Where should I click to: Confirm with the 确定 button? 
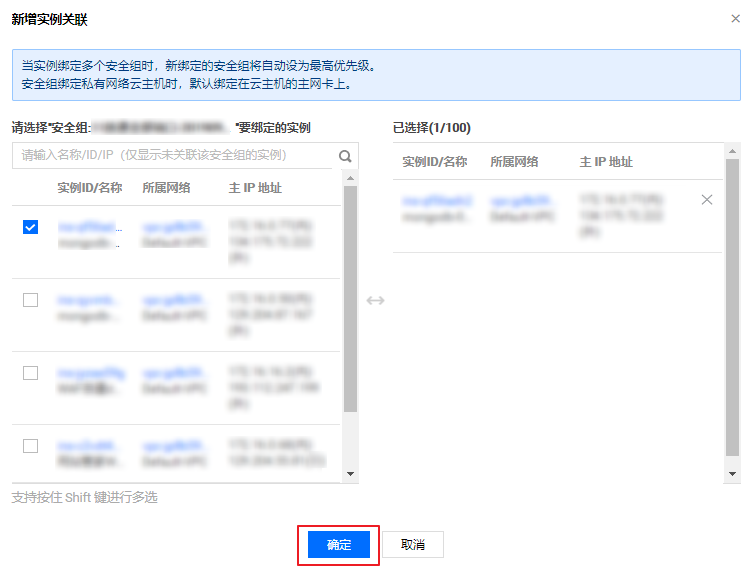pos(339,544)
